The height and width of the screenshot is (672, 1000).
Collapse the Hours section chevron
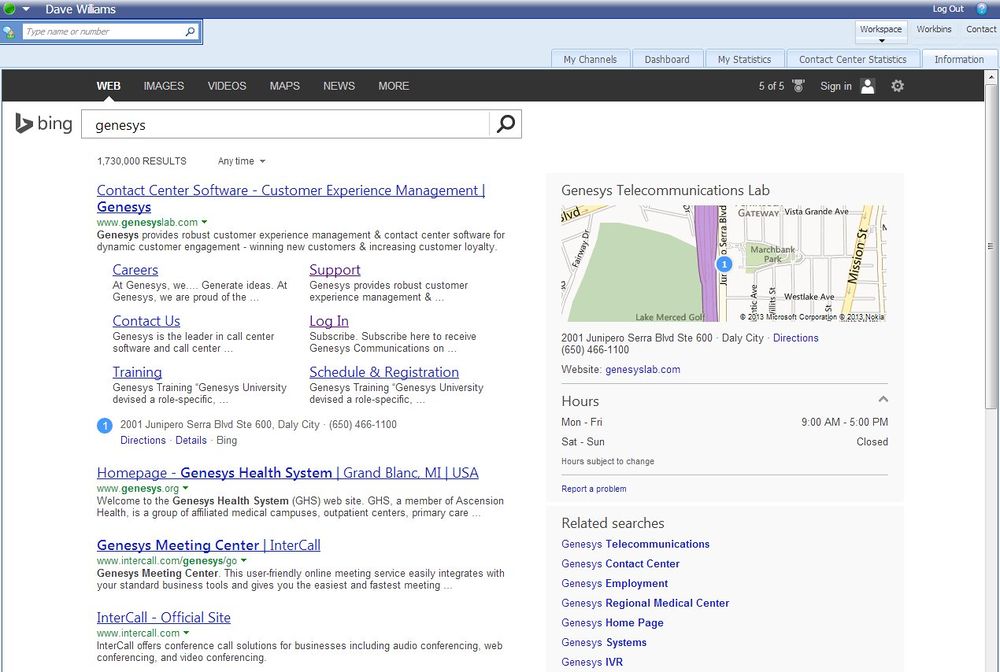point(882,400)
